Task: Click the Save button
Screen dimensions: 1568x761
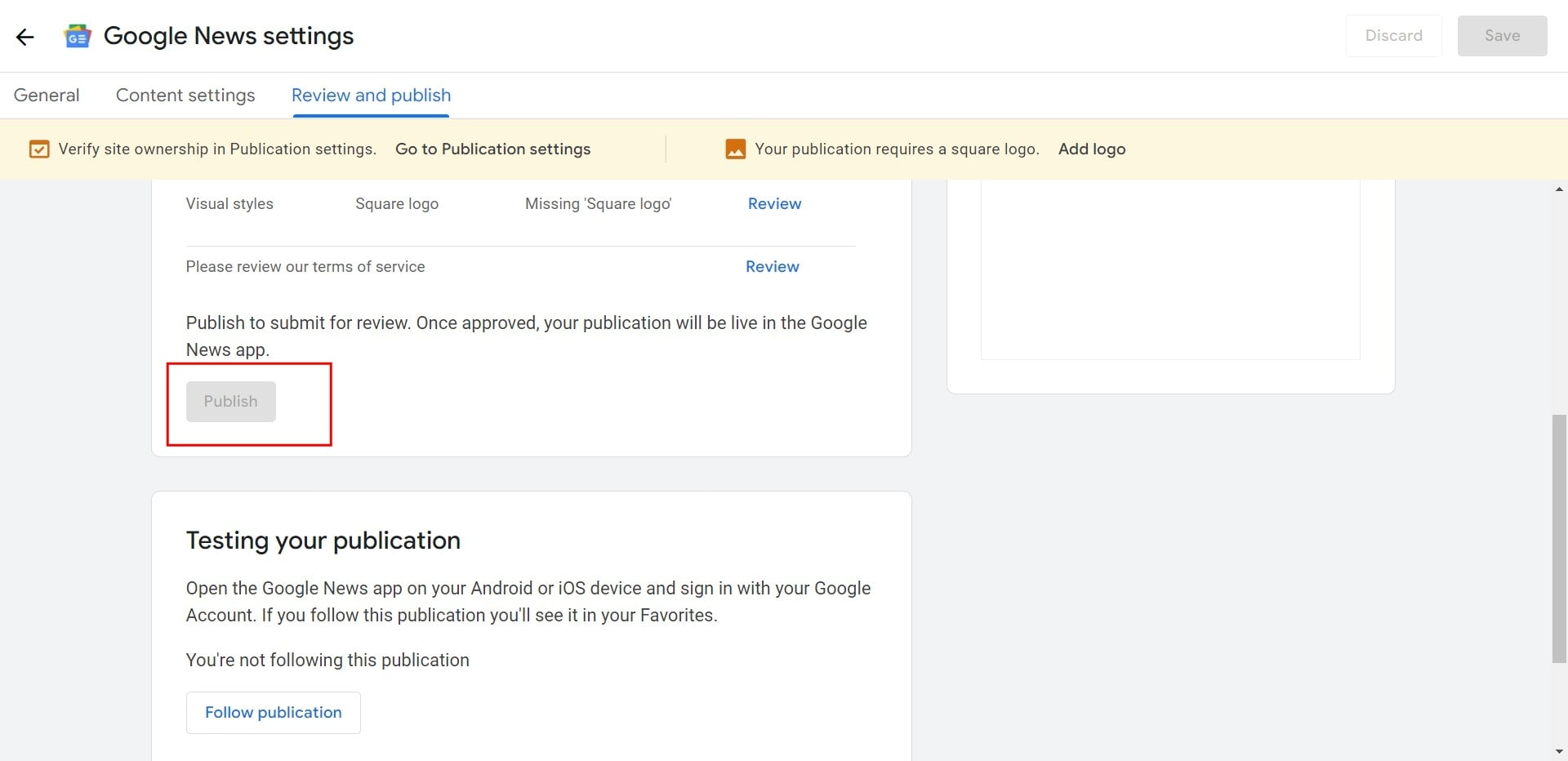Action: pos(1502,36)
